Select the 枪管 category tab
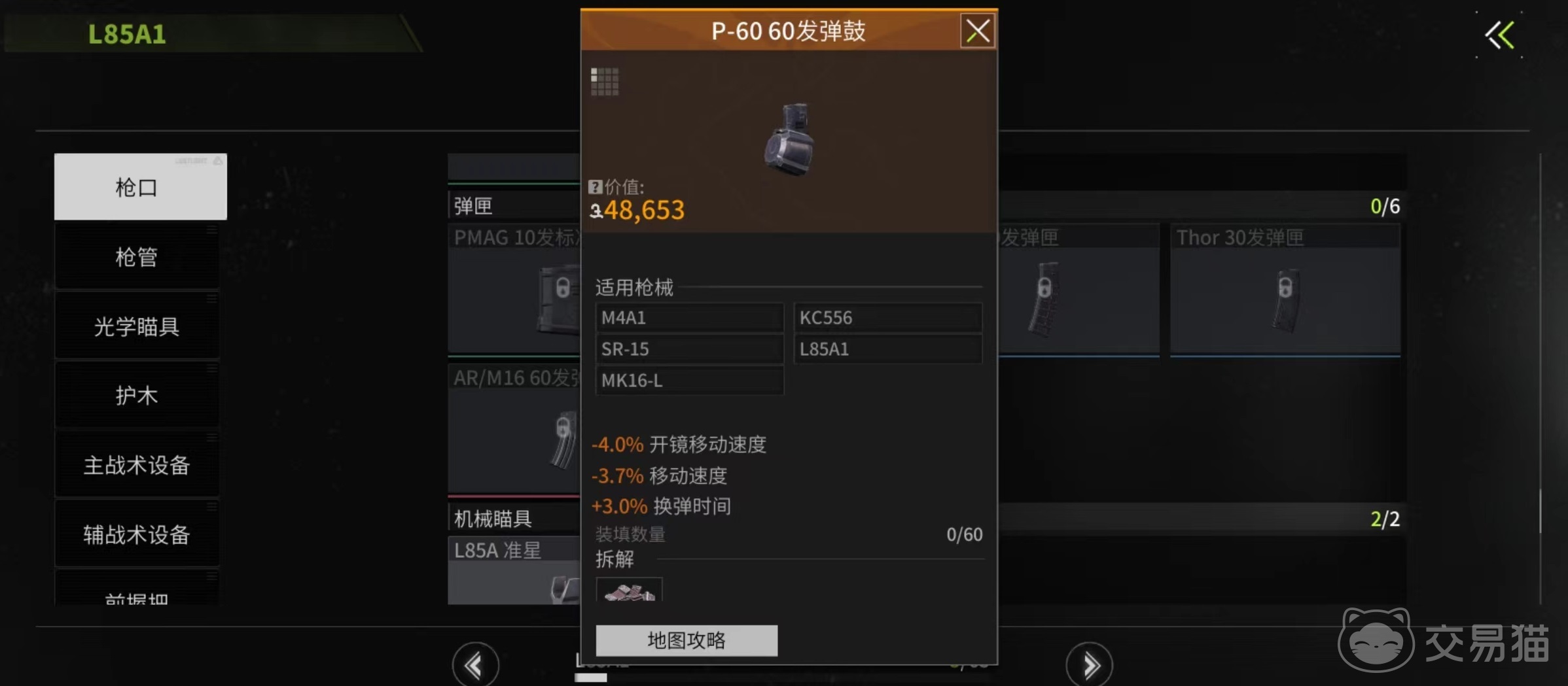Image resolution: width=1568 pixels, height=686 pixels. 137,257
